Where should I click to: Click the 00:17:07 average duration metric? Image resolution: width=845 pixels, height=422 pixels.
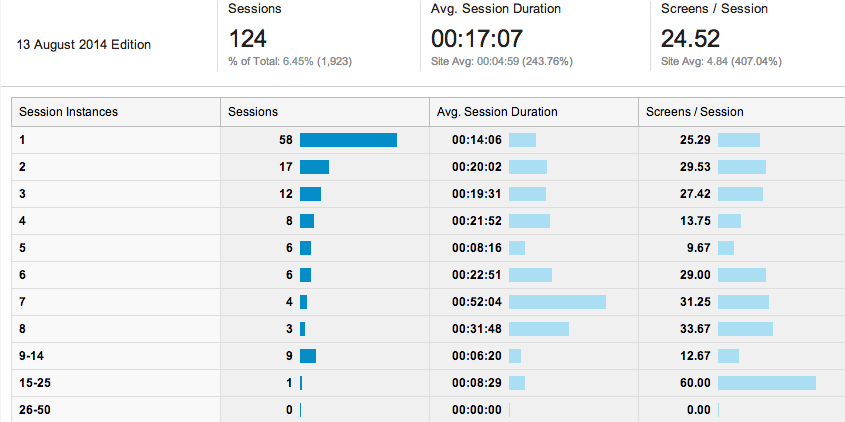477,39
